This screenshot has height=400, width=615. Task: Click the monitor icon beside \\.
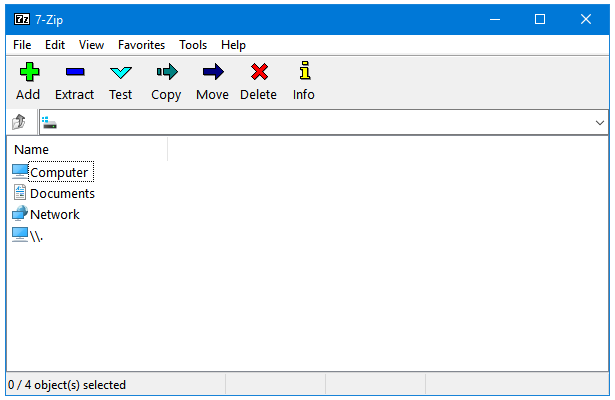click(x=20, y=235)
